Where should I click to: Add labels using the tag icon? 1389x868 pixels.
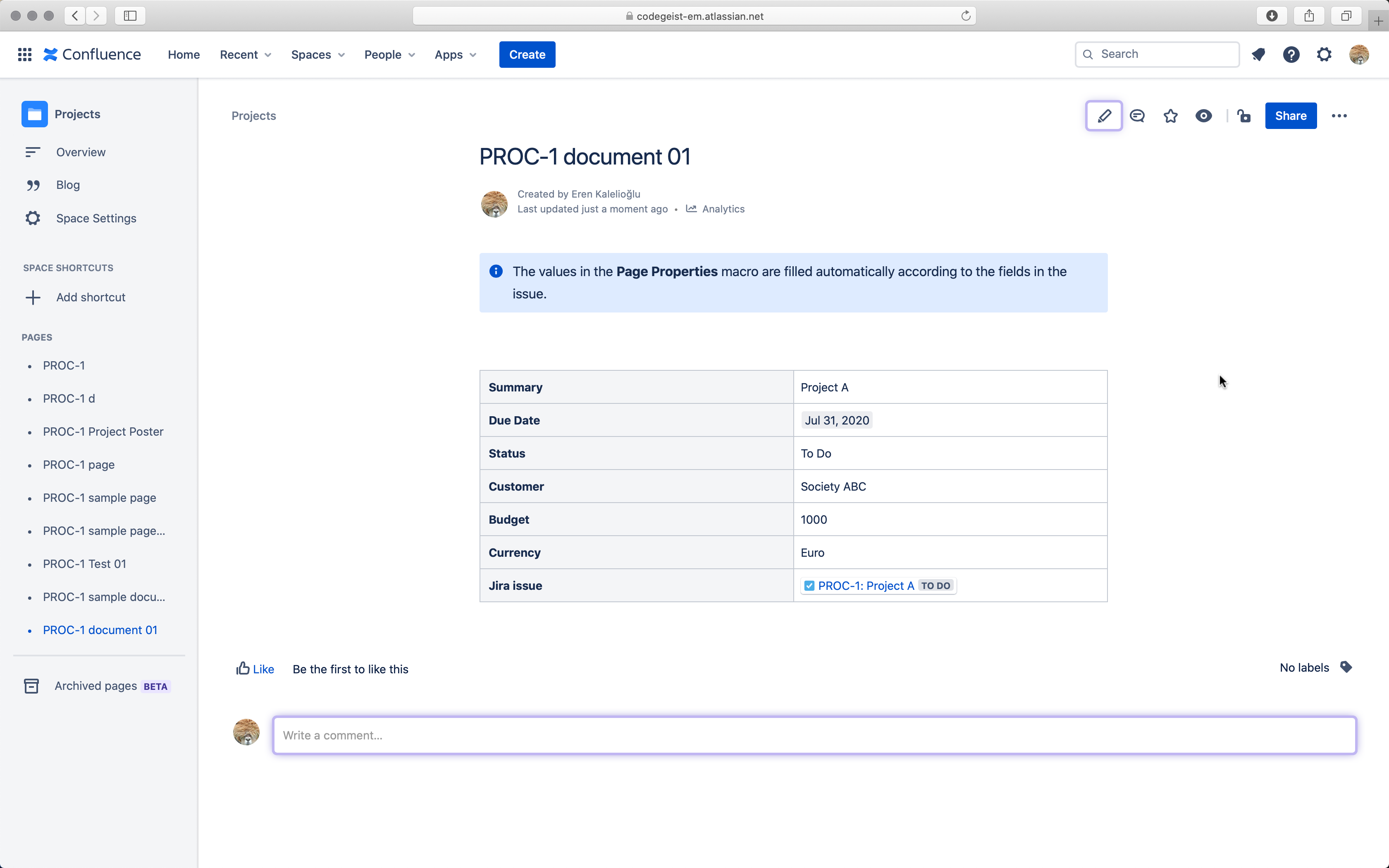click(1346, 667)
